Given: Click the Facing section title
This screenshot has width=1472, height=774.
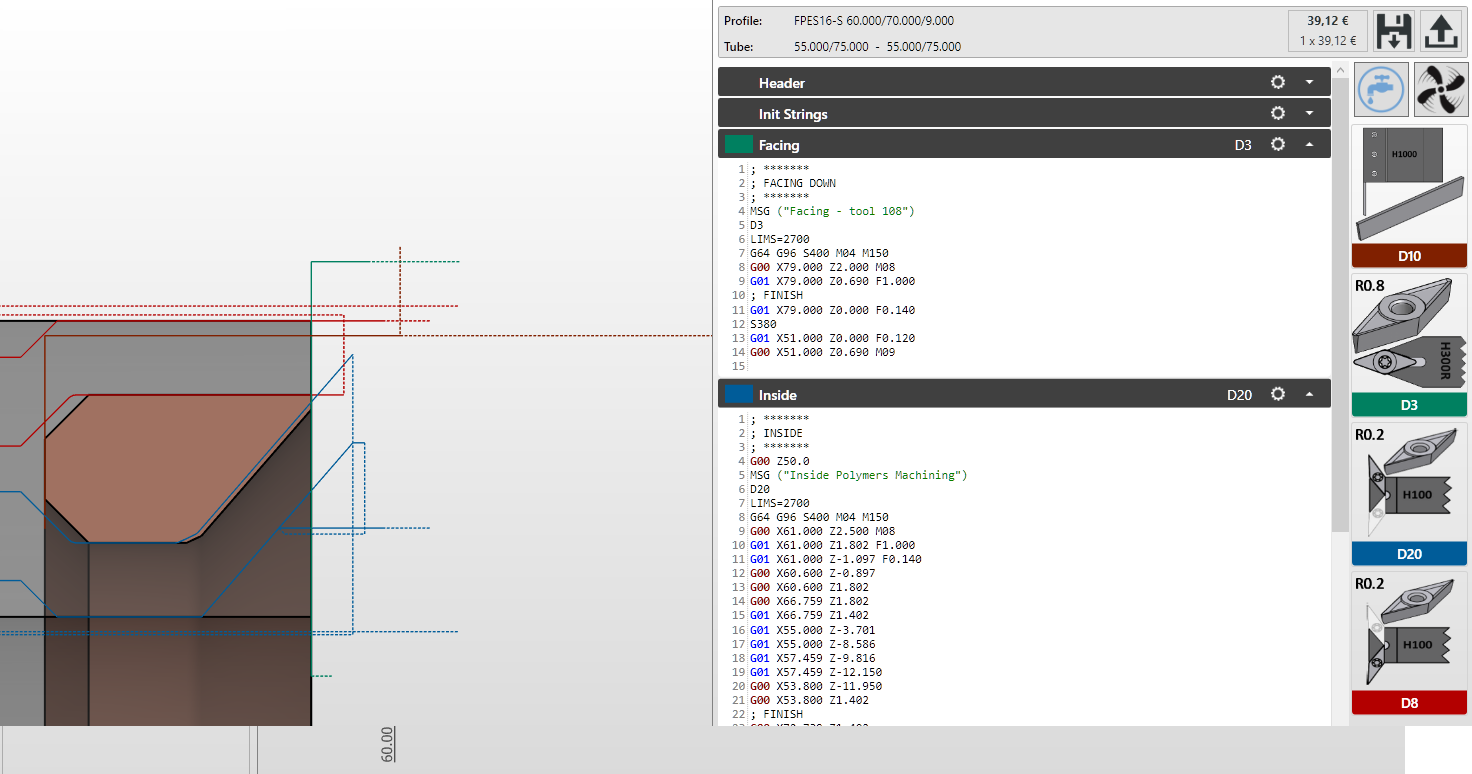Looking at the screenshot, I should 779,145.
